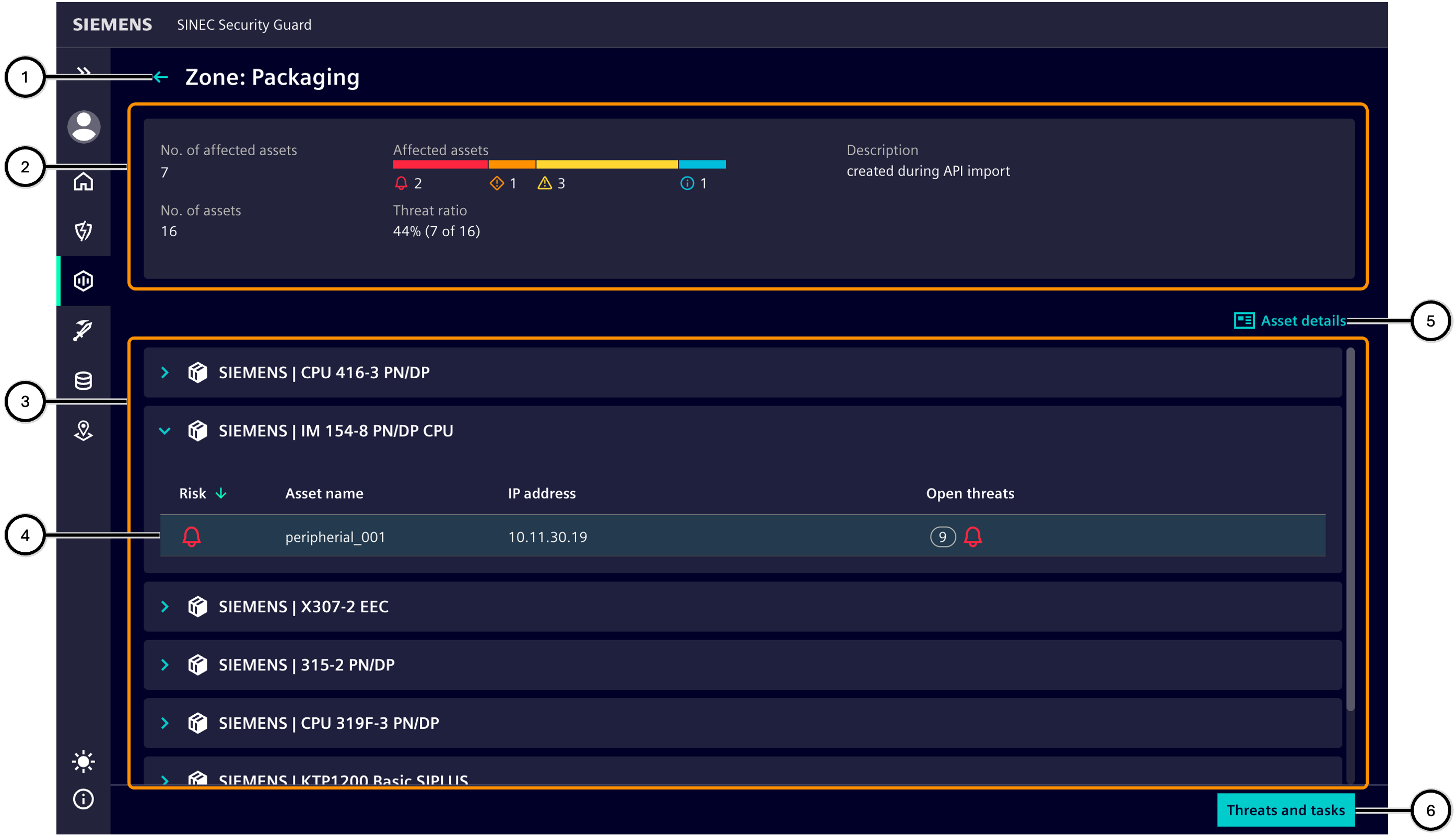This screenshot has width=1456, height=836.
Task: Click the cyan segment of the affected assets bar
Action: pos(702,164)
